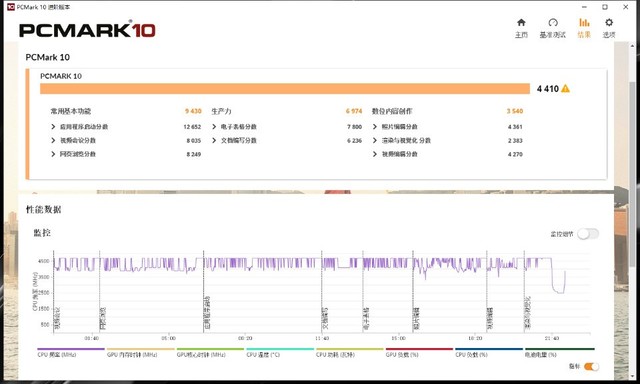
Task: Click the video editing (视频编辑) chart marker
Action: [x=490, y=318]
